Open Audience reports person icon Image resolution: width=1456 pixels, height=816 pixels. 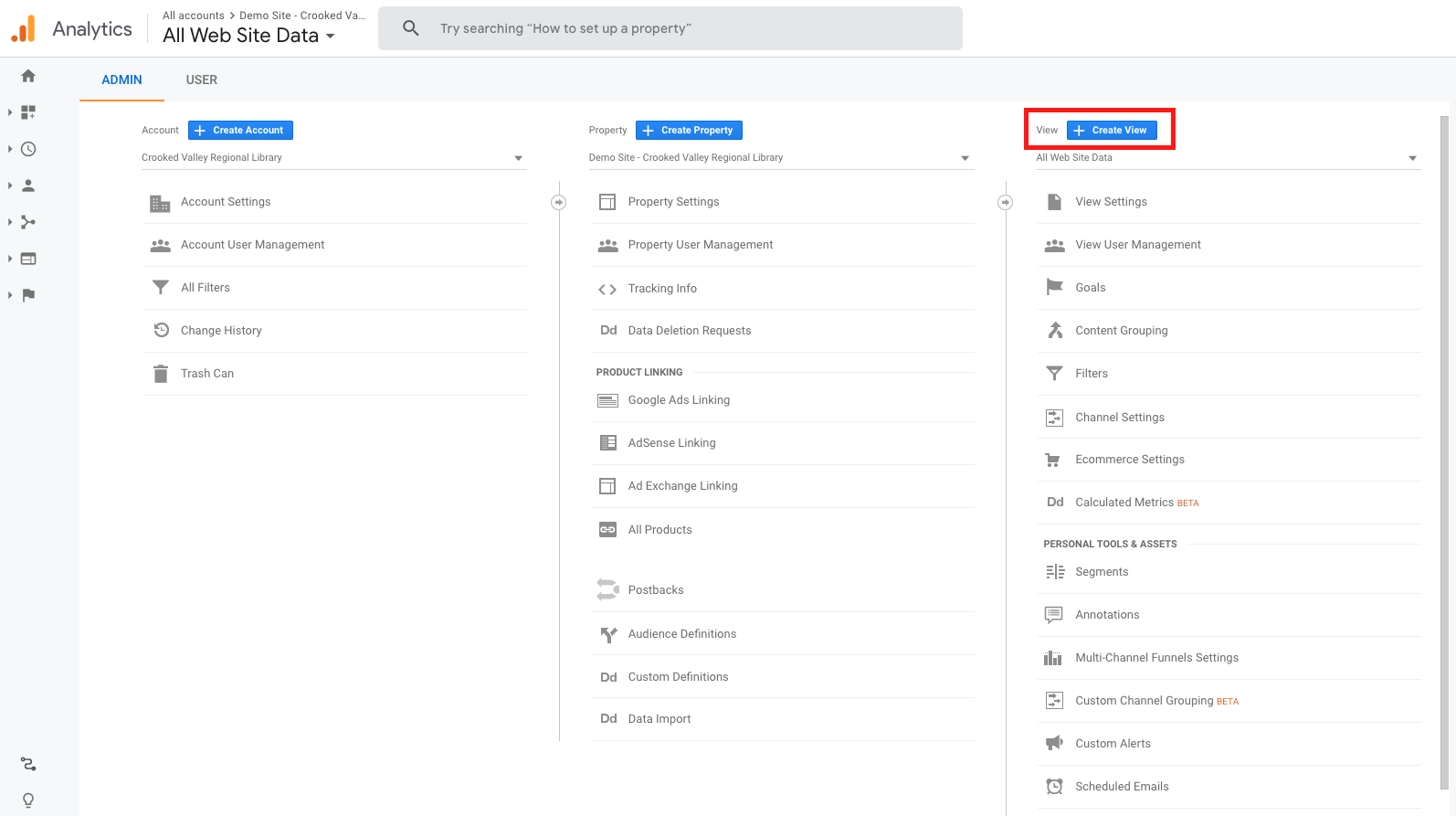28,185
